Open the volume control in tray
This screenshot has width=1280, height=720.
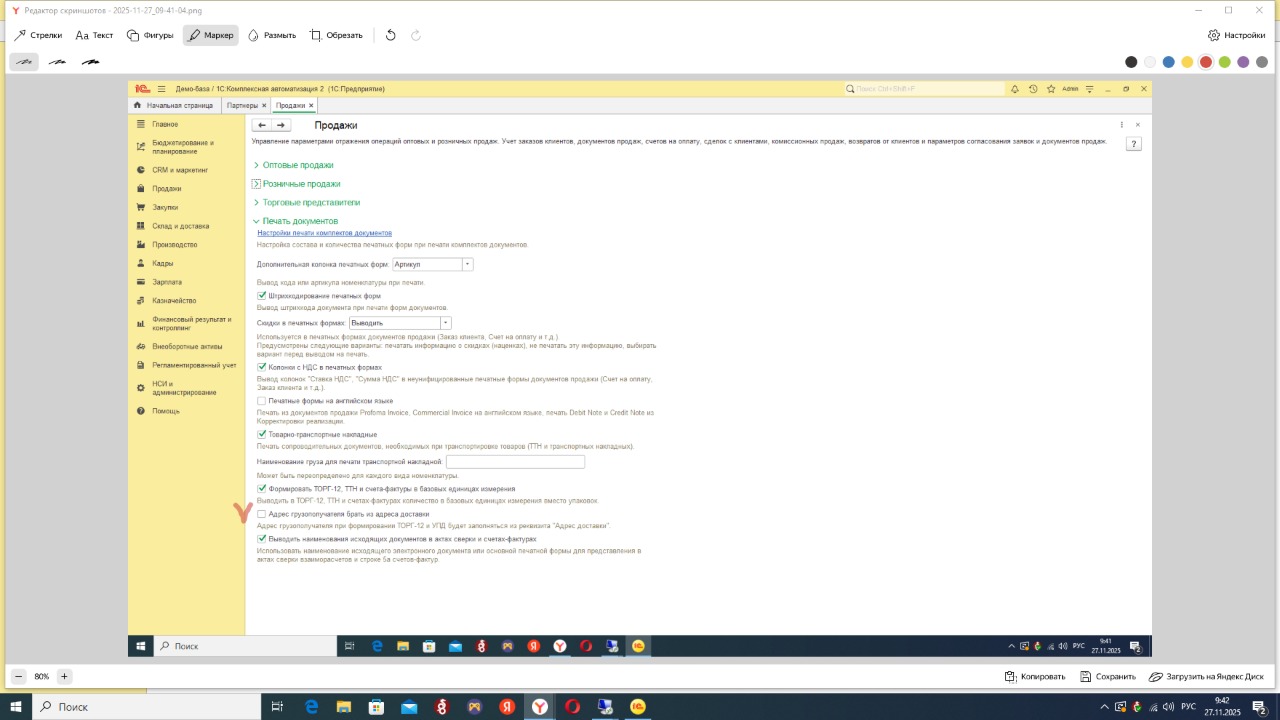[x=1169, y=707]
